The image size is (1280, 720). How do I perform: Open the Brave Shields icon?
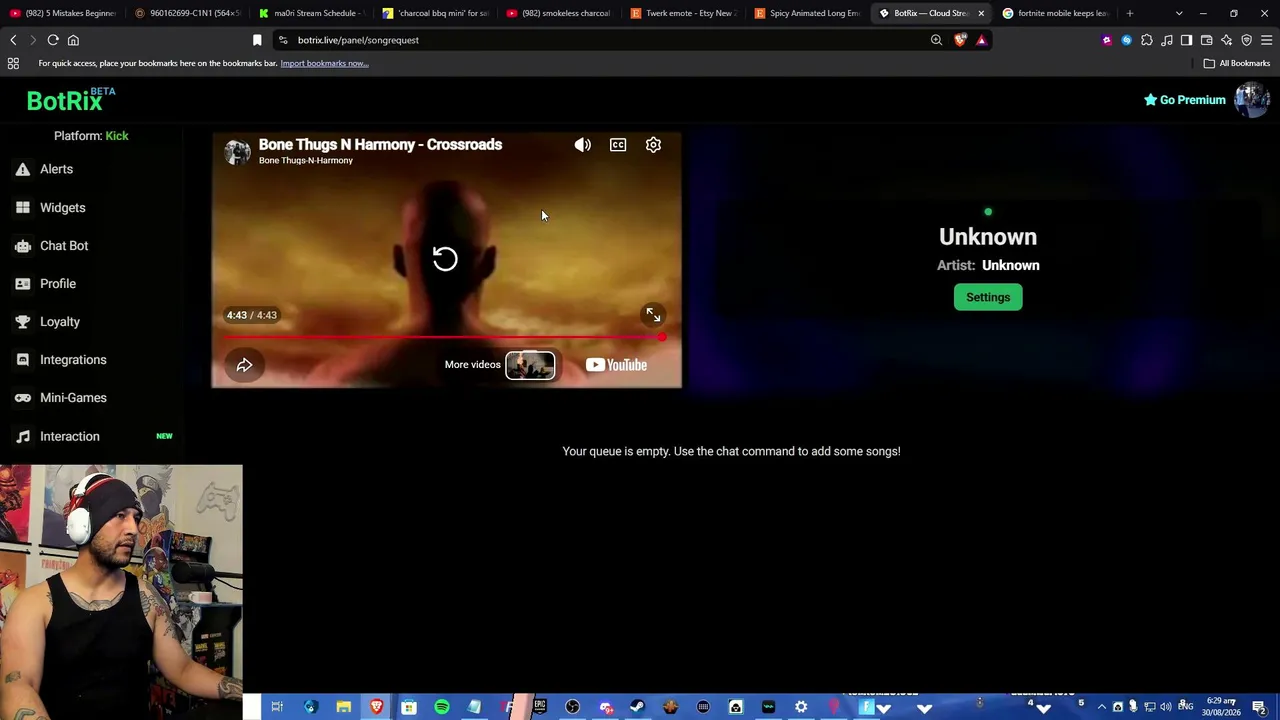click(x=961, y=40)
